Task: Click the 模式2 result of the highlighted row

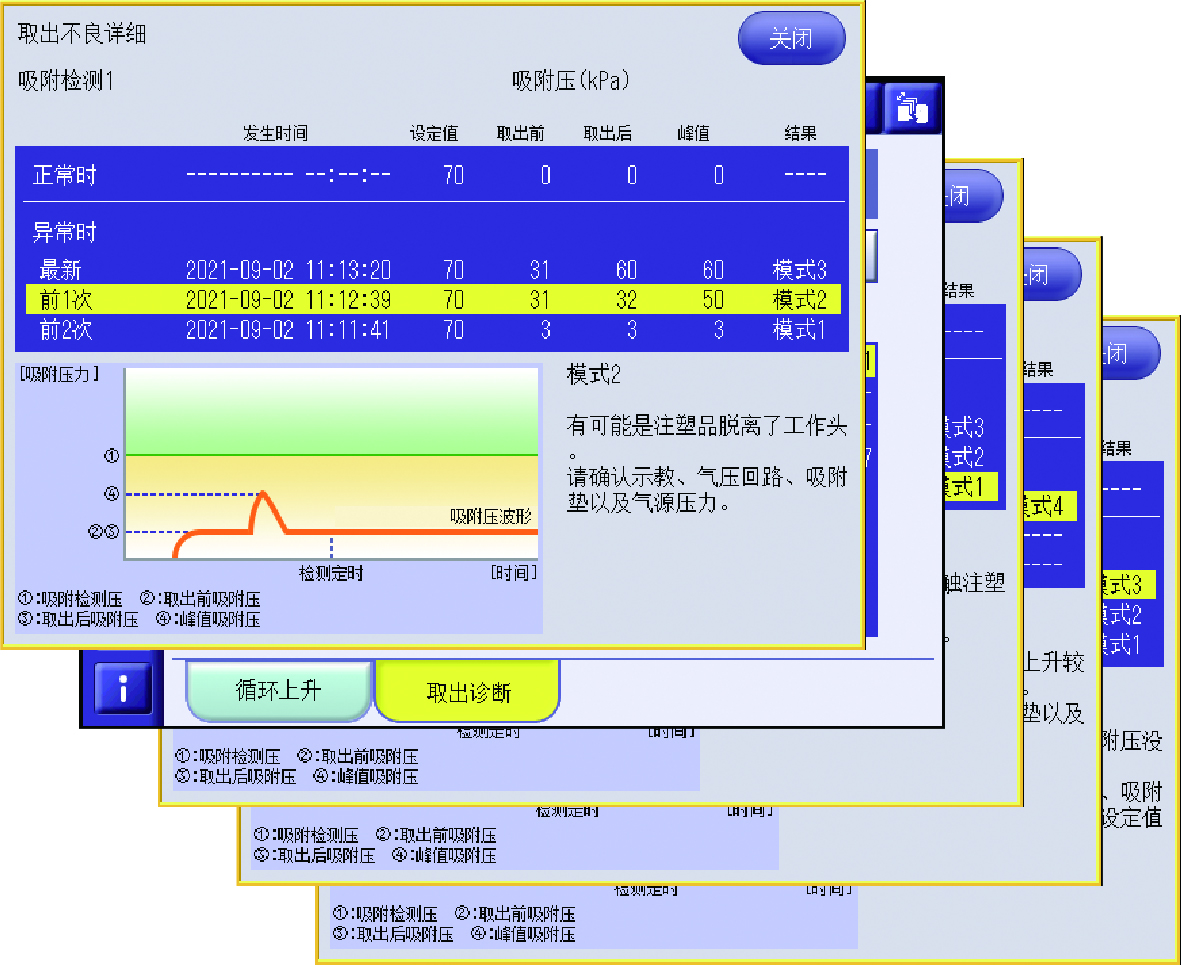Action: point(799,298)
